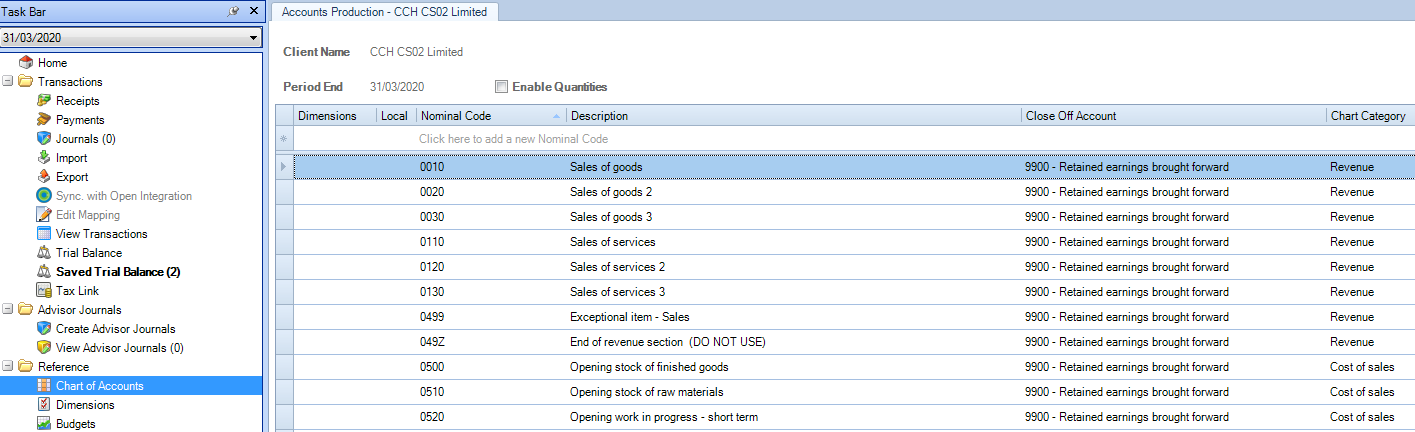Click the Saved Trial Balance scales icon

(44, 272)
